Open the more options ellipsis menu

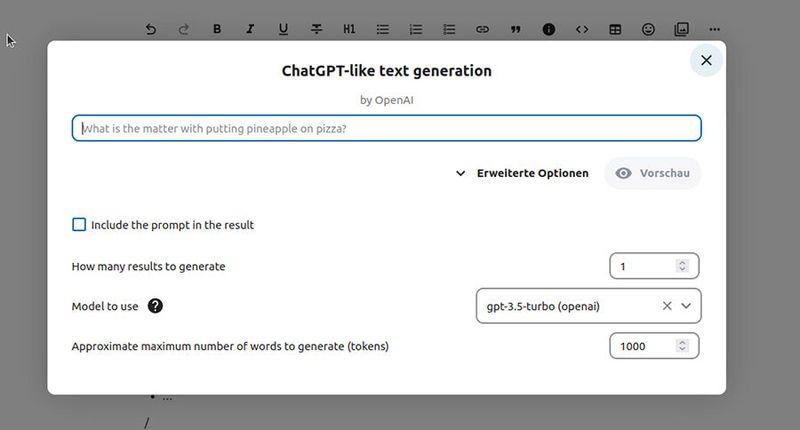[x=714, y=29]
